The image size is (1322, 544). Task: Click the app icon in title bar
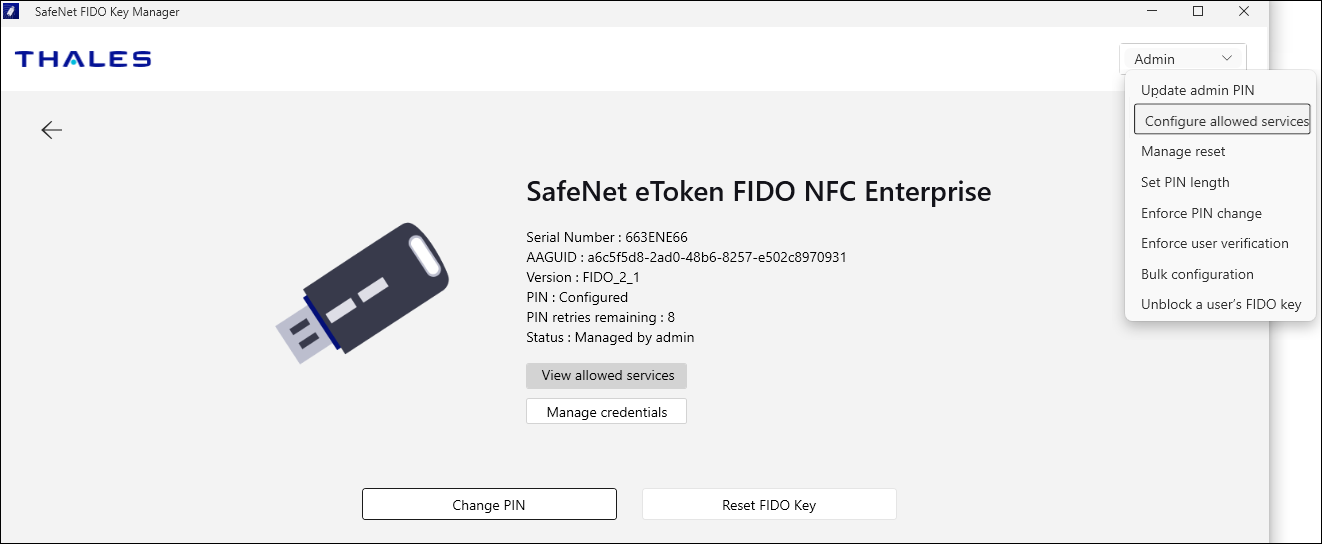(x=13, y=12)
